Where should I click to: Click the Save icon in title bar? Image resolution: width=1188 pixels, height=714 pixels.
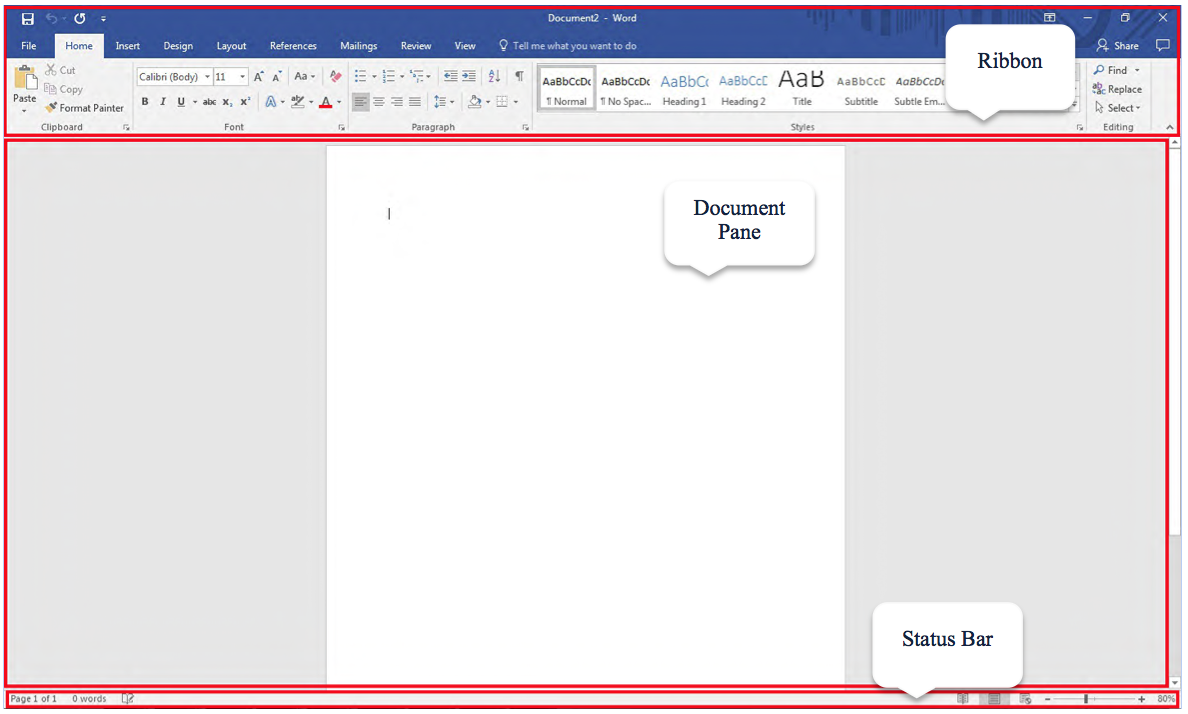[28, 19]
